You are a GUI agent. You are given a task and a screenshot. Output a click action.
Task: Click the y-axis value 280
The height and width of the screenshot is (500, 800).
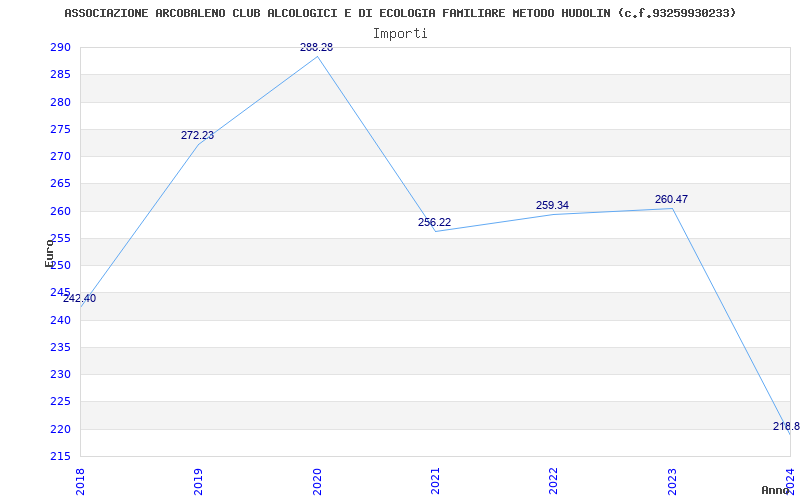pos(60,103)
